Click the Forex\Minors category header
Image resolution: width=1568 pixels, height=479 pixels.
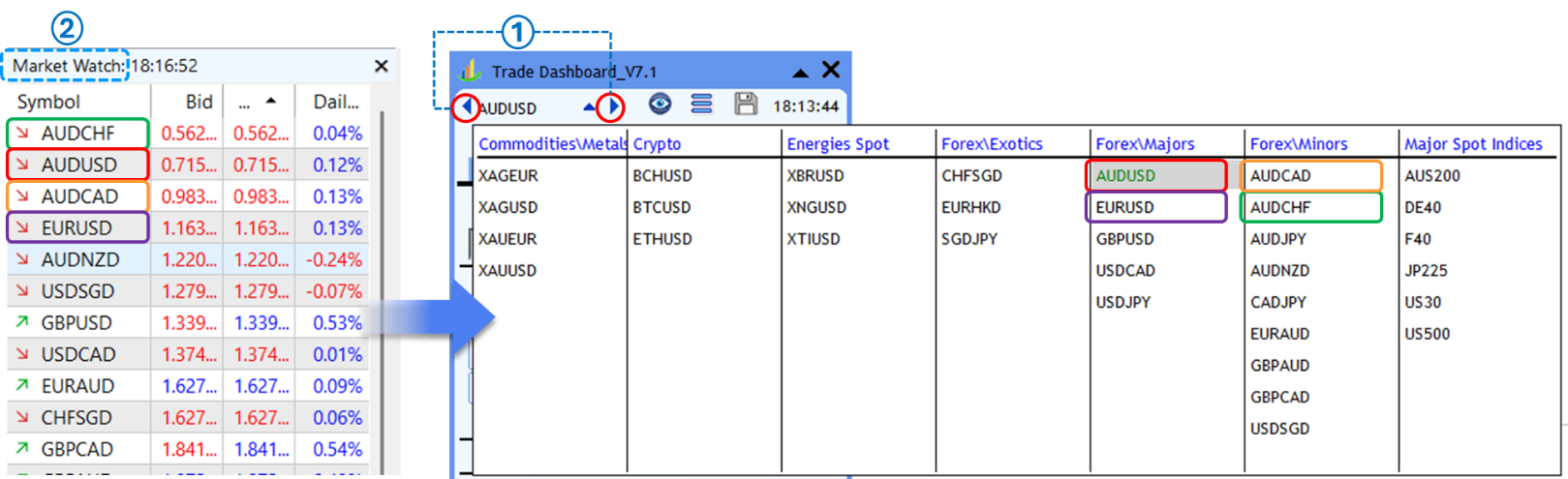click(1299, 144)
